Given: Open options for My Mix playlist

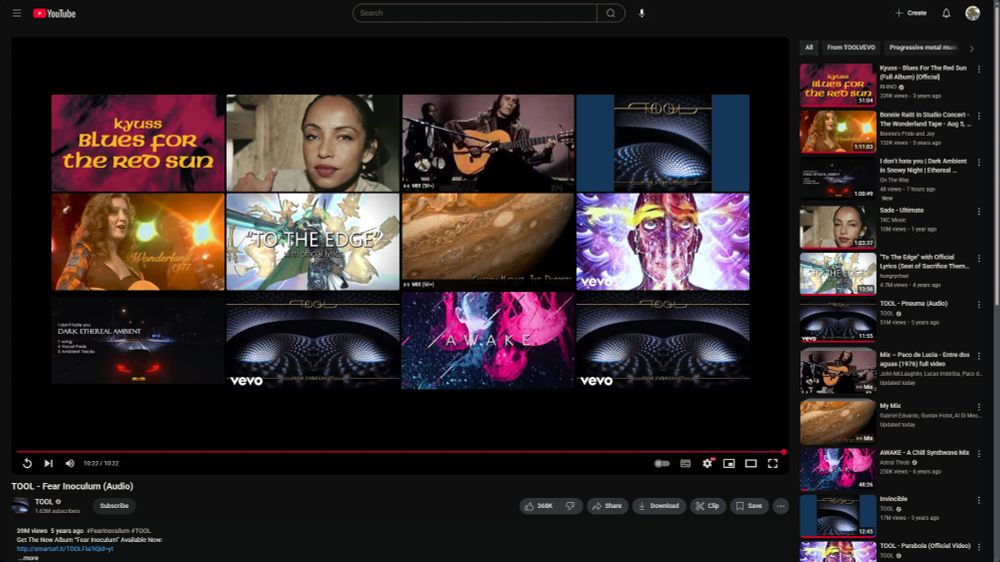Looking at the screenshot, I should [979, 407].
